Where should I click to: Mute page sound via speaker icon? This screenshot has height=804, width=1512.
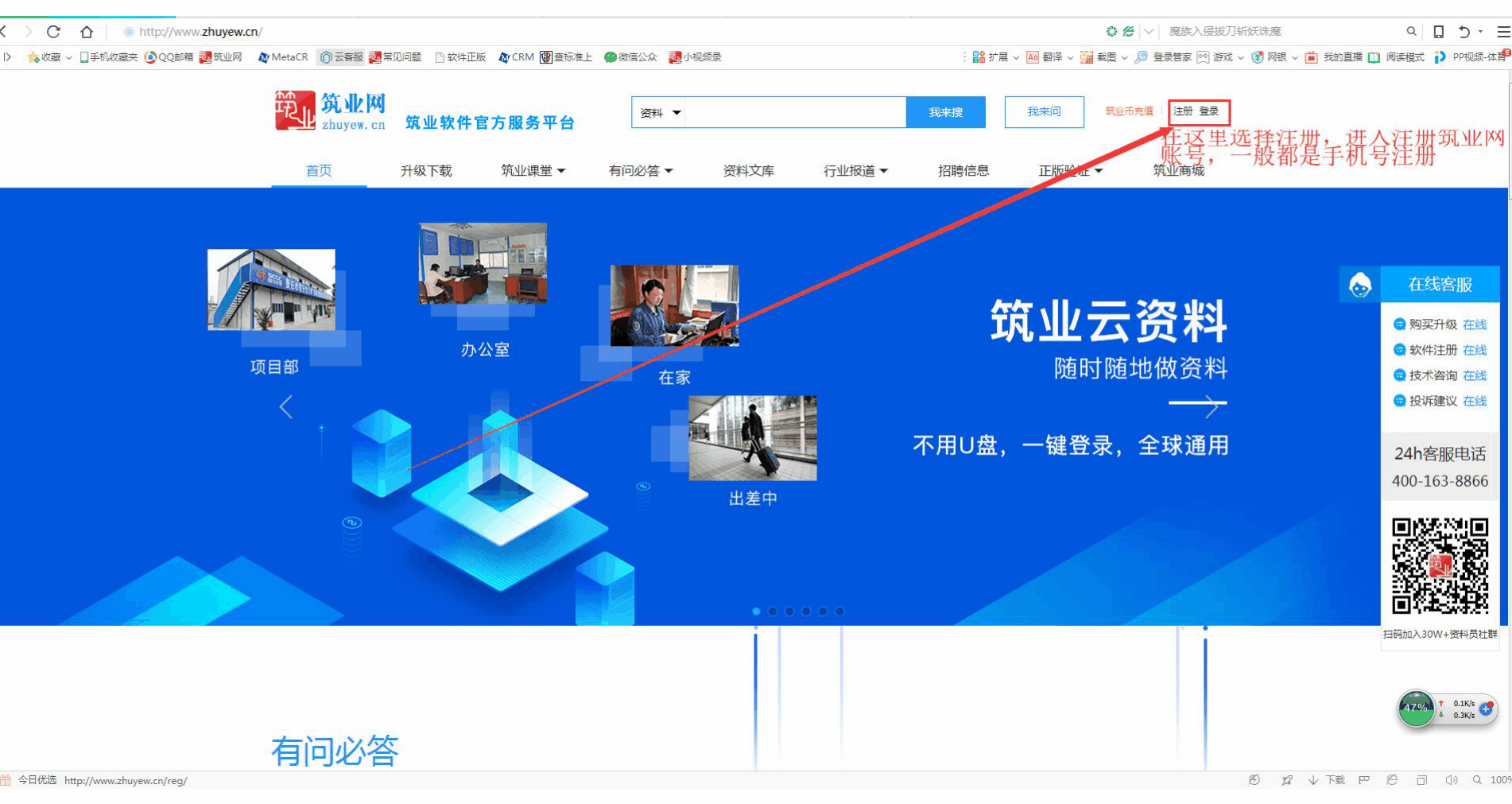(1451, 780)
